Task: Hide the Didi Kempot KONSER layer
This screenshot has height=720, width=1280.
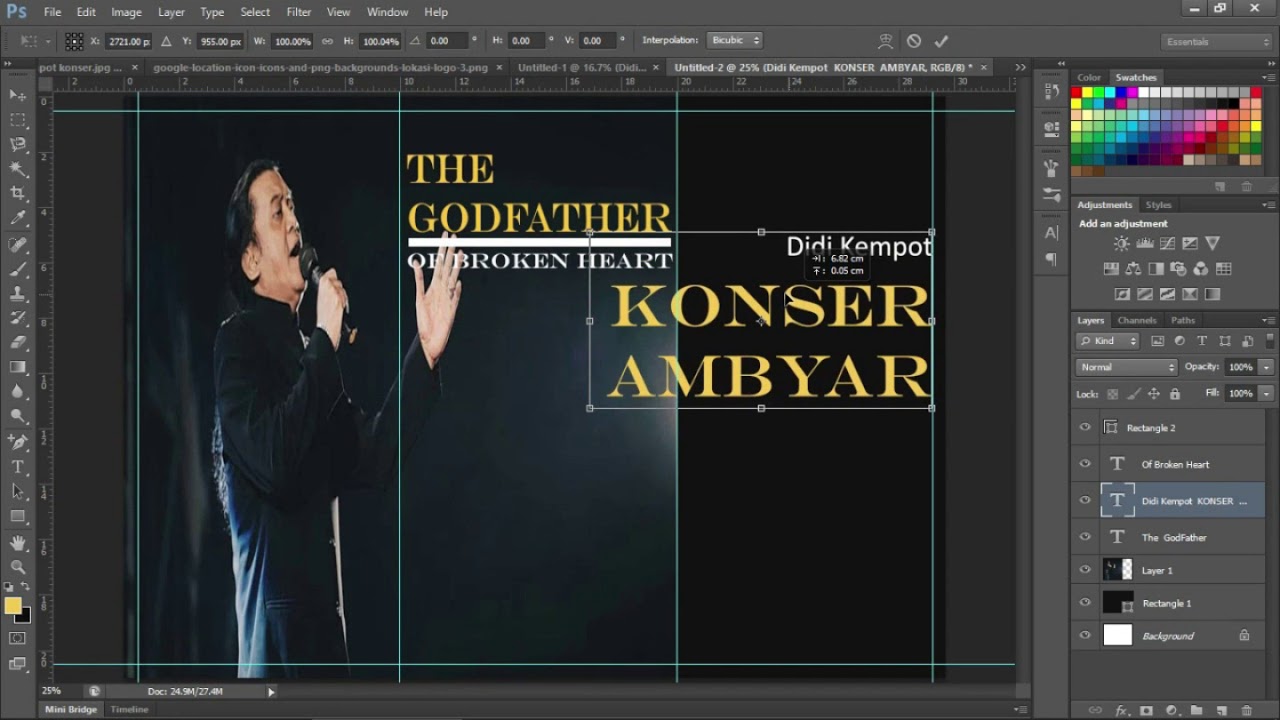Action: pyautogui.click(x=1085, y=501)
